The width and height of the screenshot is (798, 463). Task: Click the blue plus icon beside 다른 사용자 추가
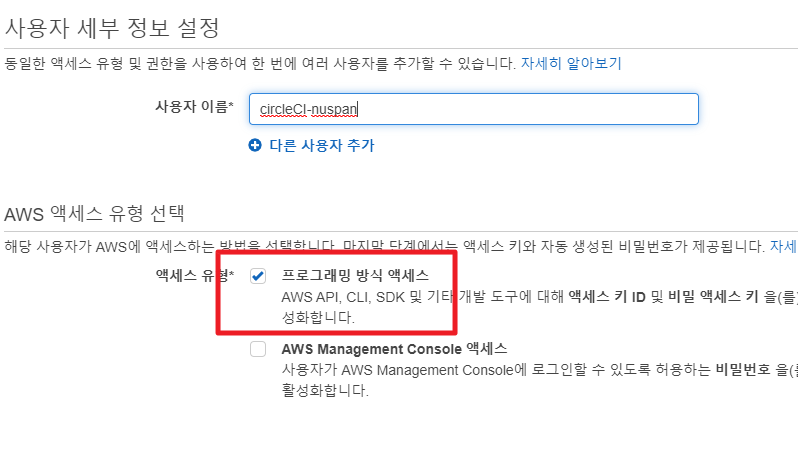tap(255, 146)
